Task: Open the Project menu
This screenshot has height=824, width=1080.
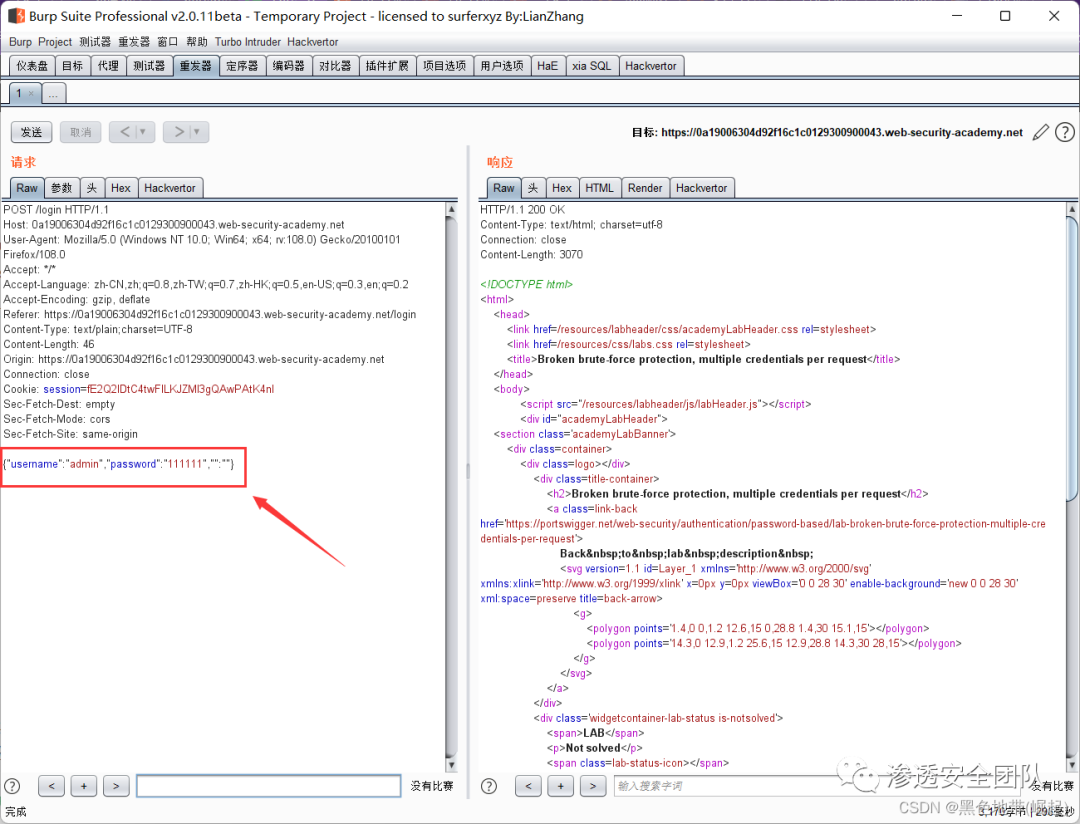Action: 55,42
